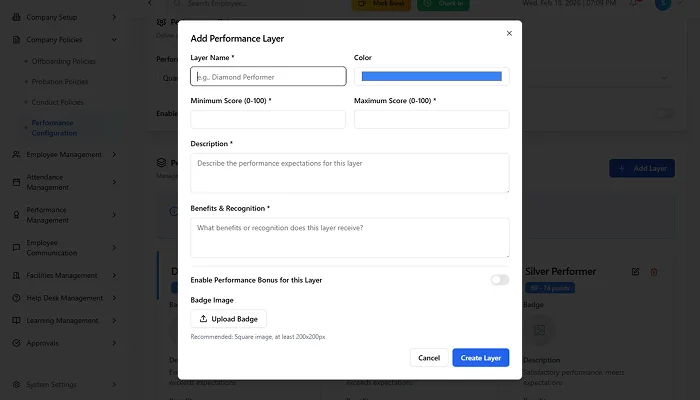Click the Create Layer button

(480, 357)
